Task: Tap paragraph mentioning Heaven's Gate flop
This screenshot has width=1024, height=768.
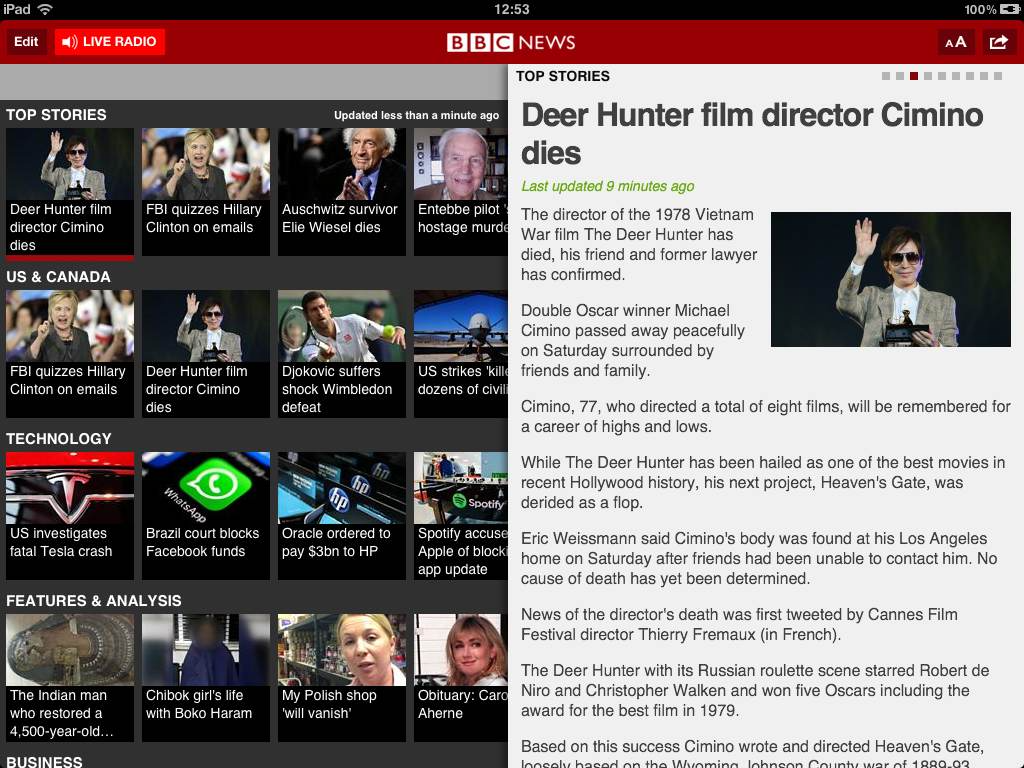Action: (763, 482)
